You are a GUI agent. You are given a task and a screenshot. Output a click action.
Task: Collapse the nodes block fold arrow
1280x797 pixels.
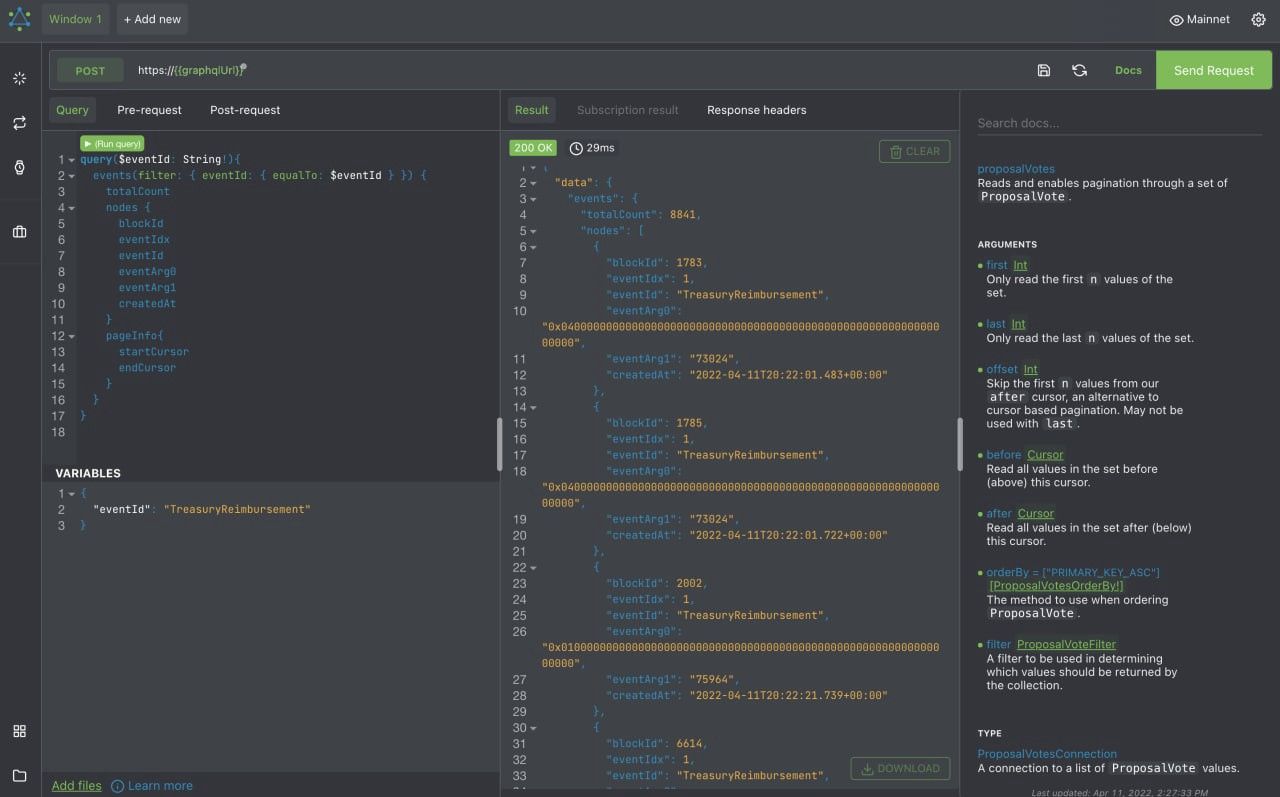(x=72, y=208)
